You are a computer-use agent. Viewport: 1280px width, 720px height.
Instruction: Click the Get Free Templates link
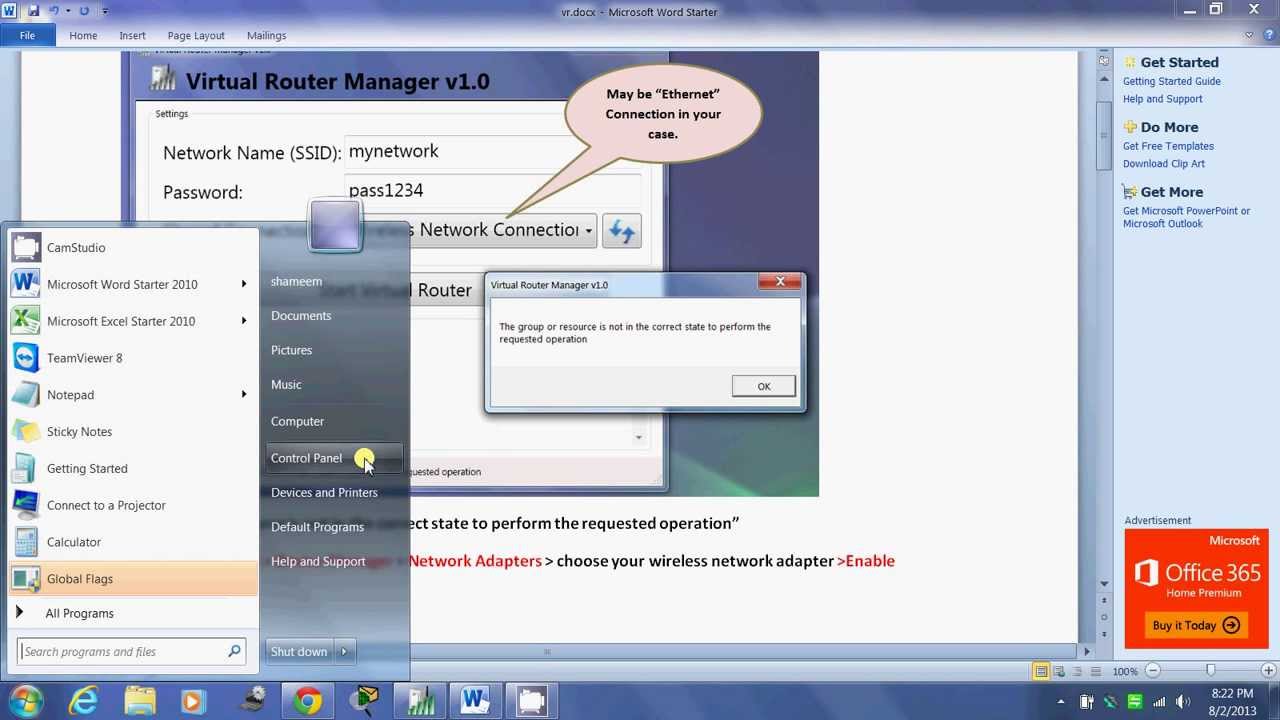pos(1168,146)
